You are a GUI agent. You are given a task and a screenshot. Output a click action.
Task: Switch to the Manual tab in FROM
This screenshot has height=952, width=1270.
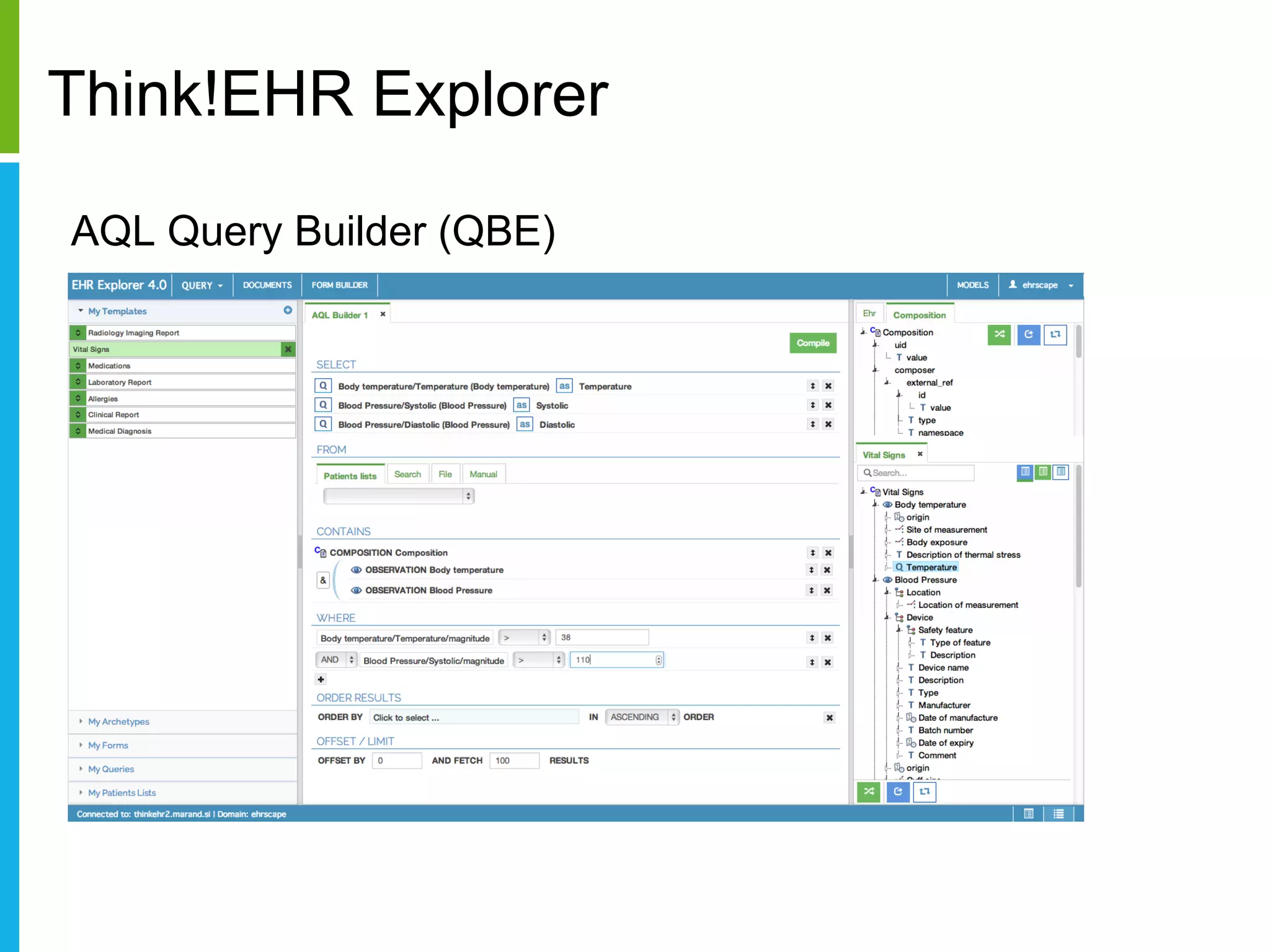point(483,474)
